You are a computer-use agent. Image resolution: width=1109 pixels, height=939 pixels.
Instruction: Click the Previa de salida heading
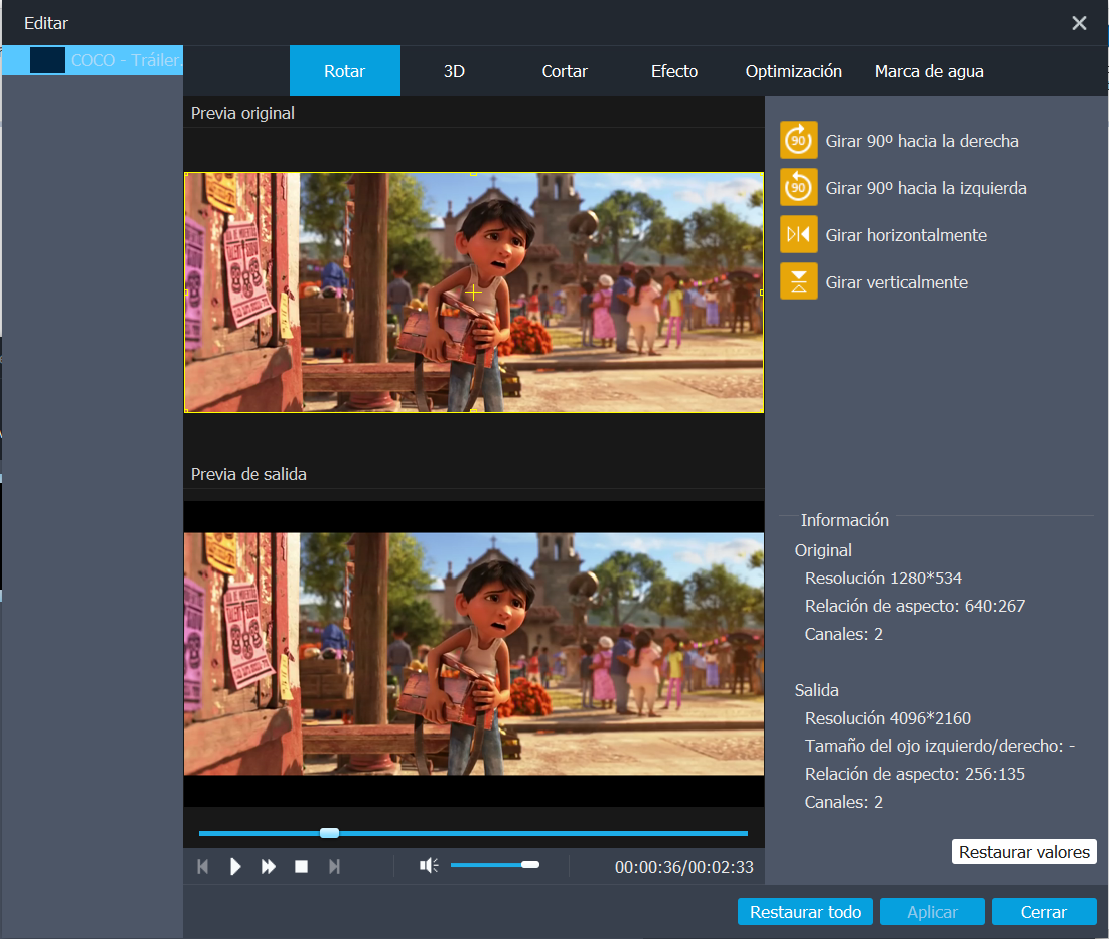coord(248,474)
